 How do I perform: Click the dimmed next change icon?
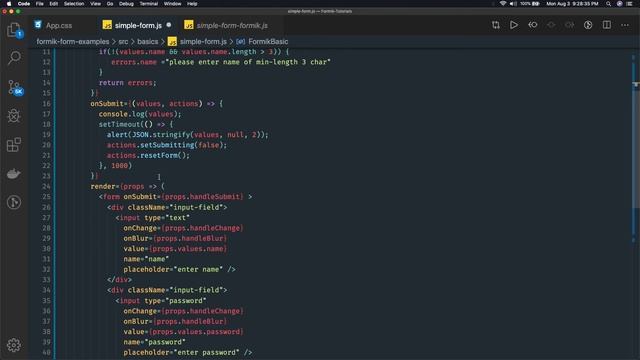click(x=569, y=25)
